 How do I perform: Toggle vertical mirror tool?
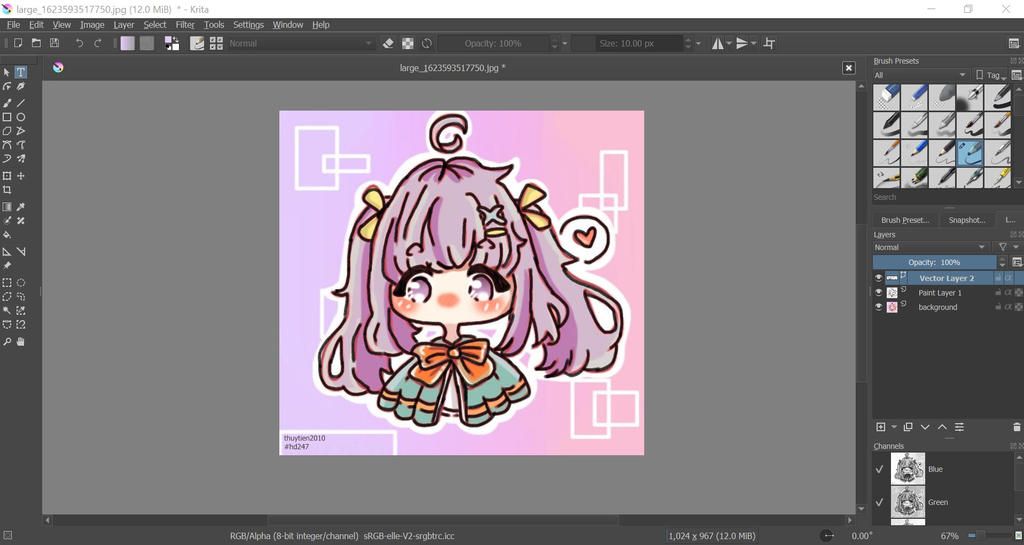point(742,43)
